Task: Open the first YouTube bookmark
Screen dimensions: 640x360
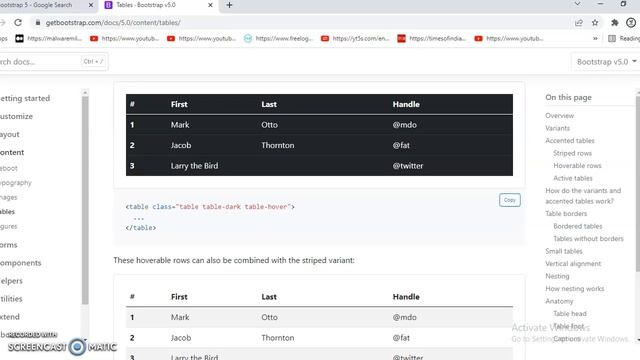Action: point(124,38)
